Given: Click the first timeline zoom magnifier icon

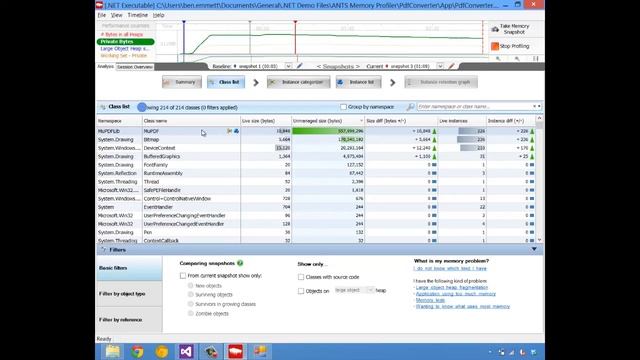Looking at the screenshot, I should click(498, 59).
